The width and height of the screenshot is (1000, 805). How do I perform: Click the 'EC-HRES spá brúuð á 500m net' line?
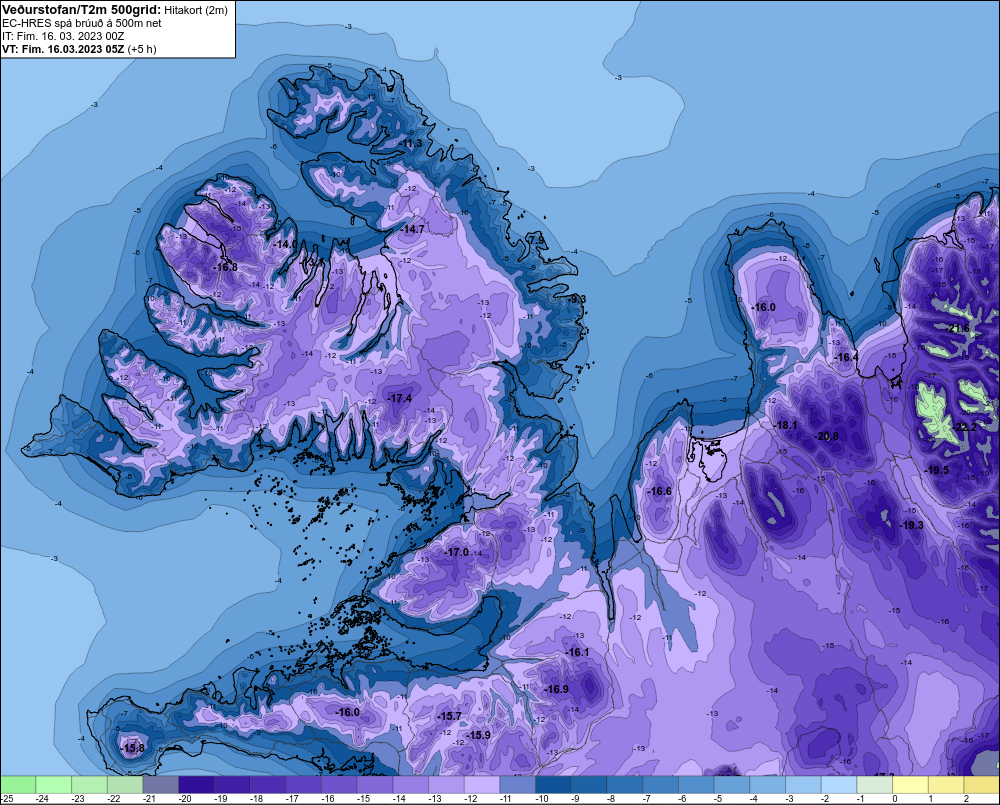coord(82,23)
